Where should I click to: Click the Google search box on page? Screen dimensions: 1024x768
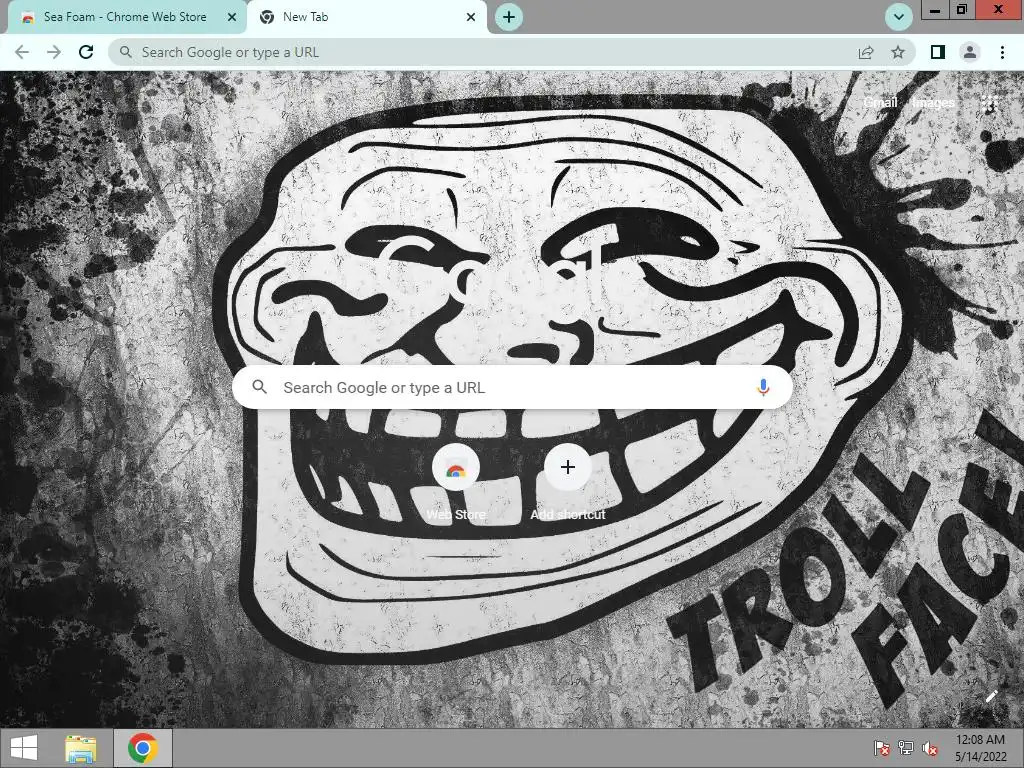(513, 387)
